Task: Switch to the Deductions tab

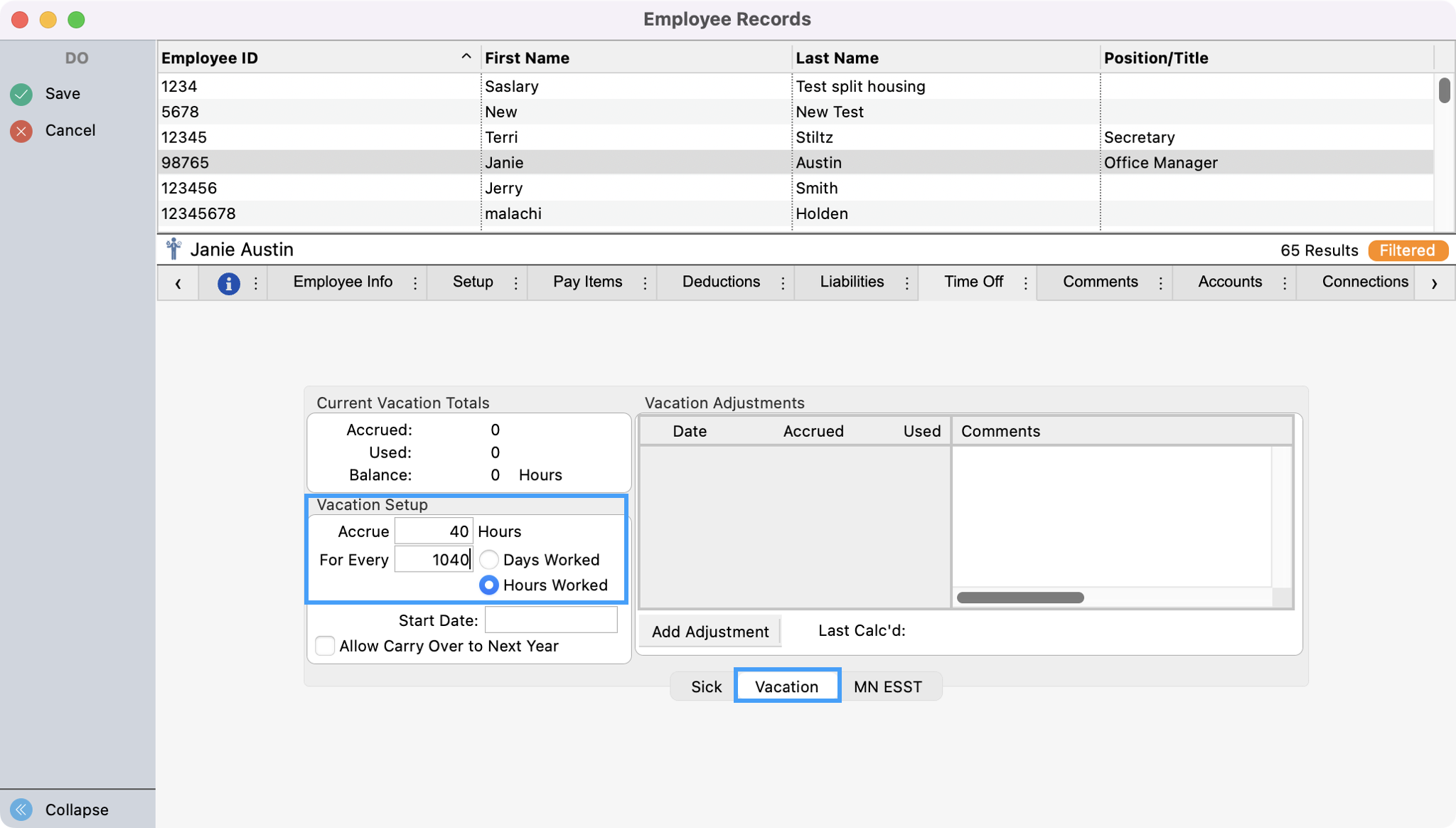Action: pos(721,282)
